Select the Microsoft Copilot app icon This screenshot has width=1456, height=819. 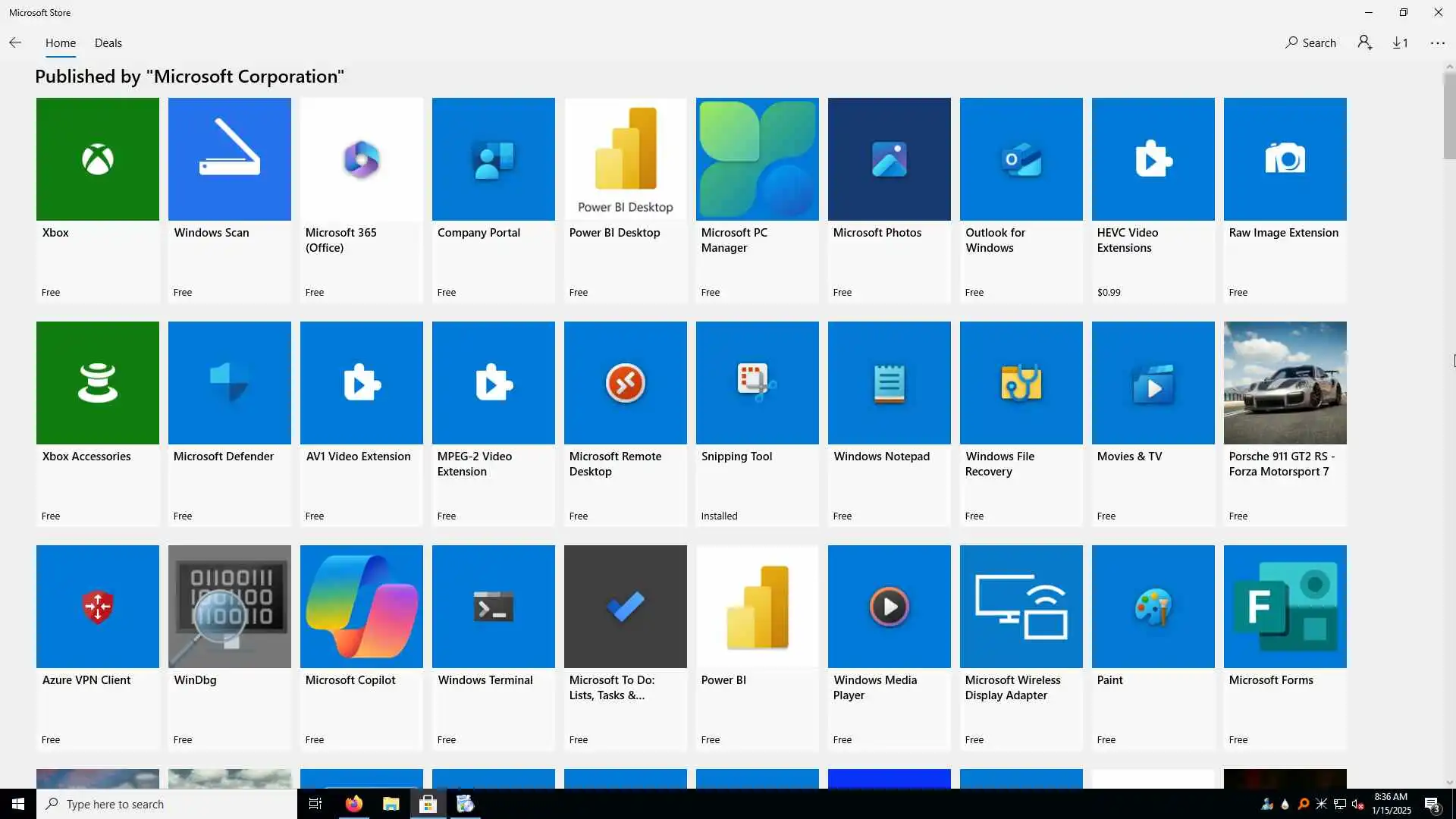coord(361,607)
